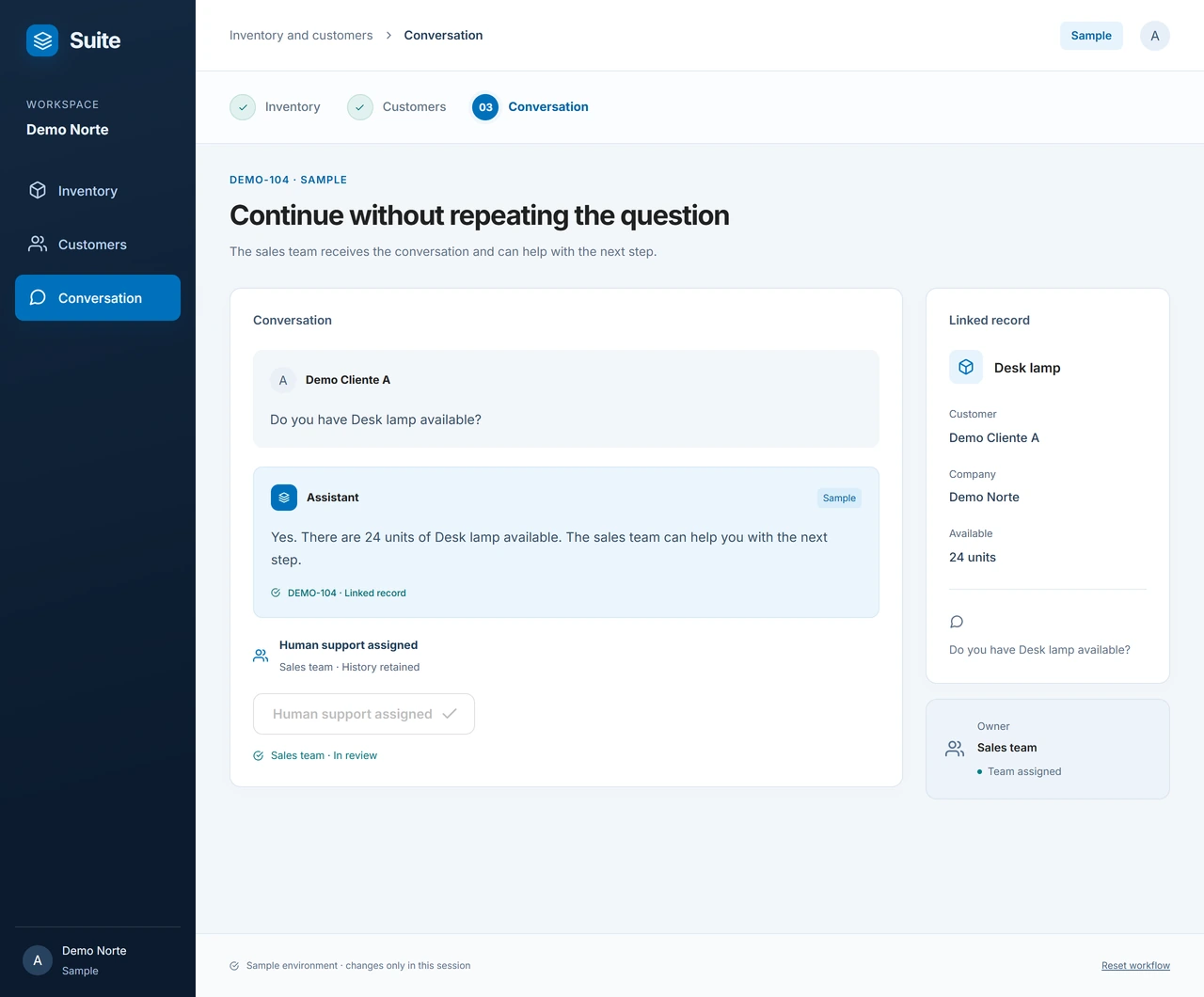Click the '24 units' available value

[973, 558]
